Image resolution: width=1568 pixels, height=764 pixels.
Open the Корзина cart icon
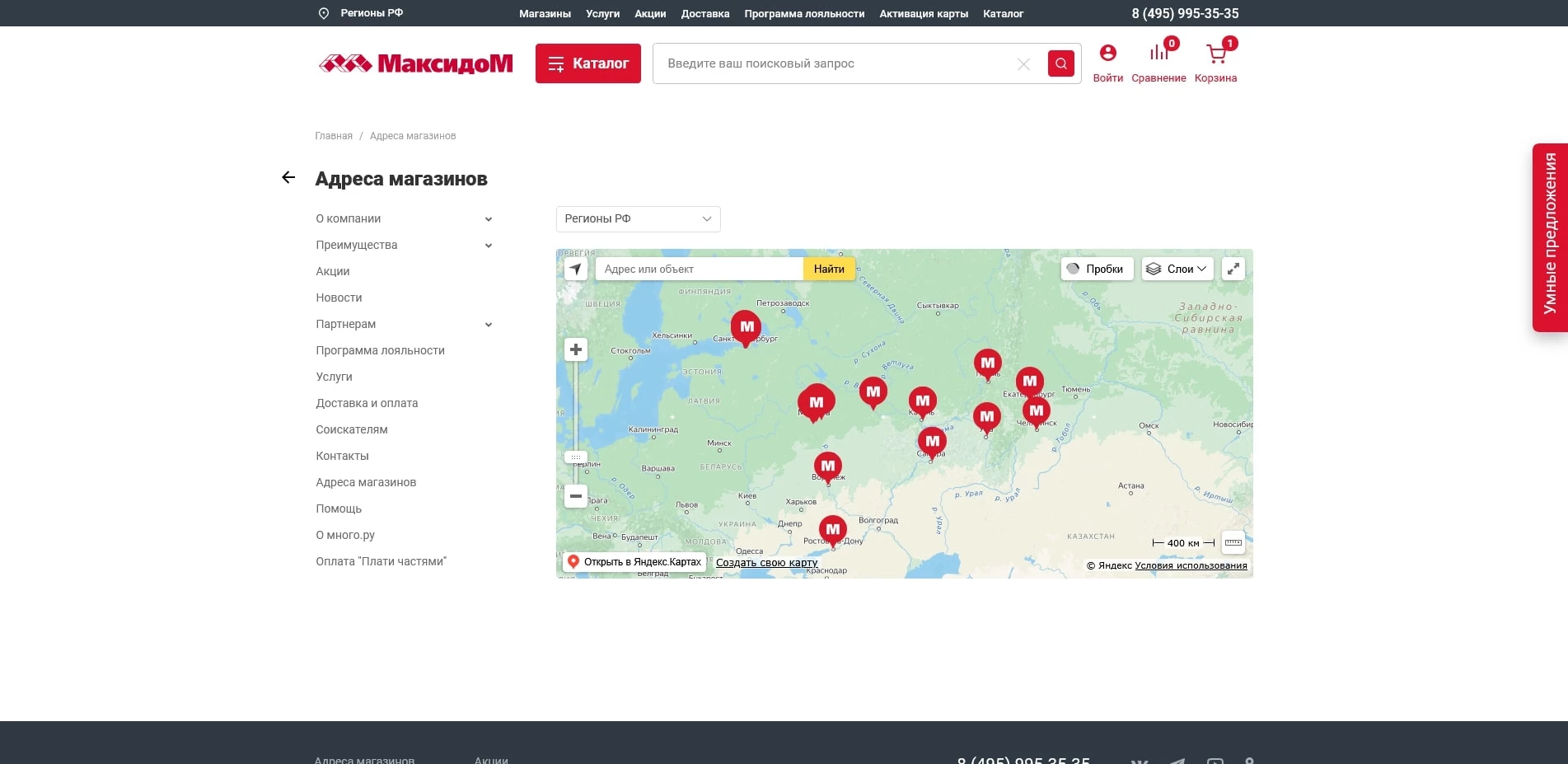(x=1215, y=54)
